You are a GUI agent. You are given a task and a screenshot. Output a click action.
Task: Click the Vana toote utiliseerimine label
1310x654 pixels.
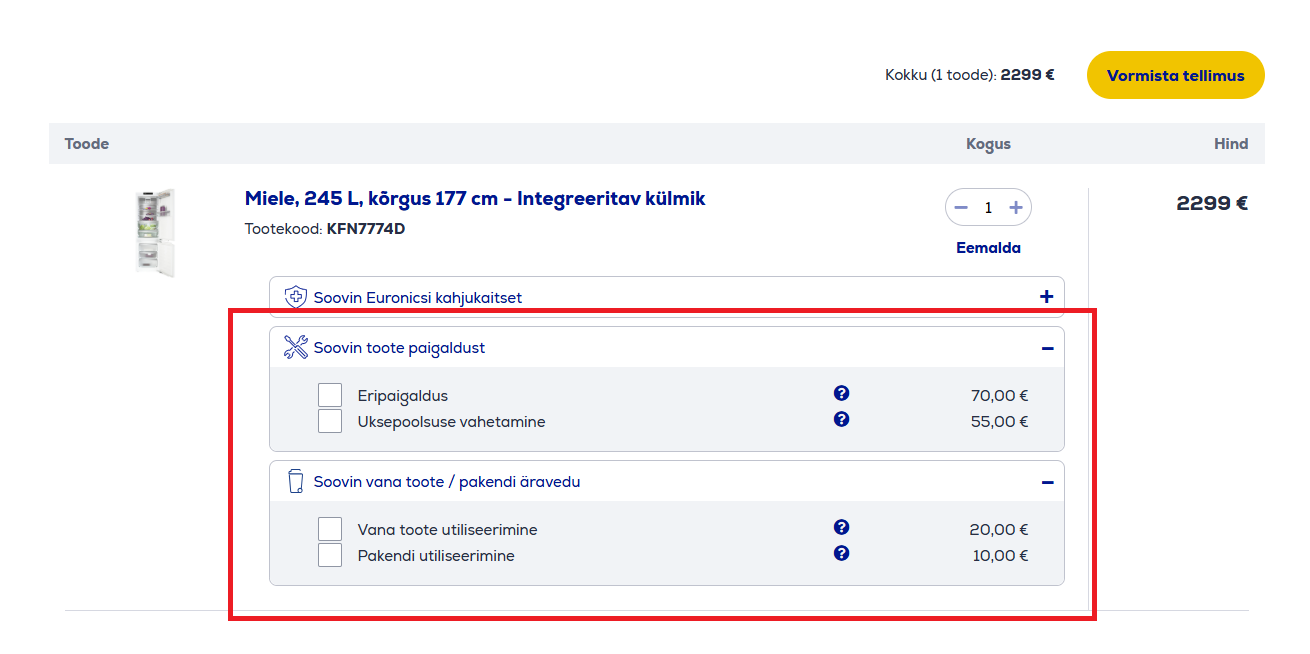coord(448,530)
